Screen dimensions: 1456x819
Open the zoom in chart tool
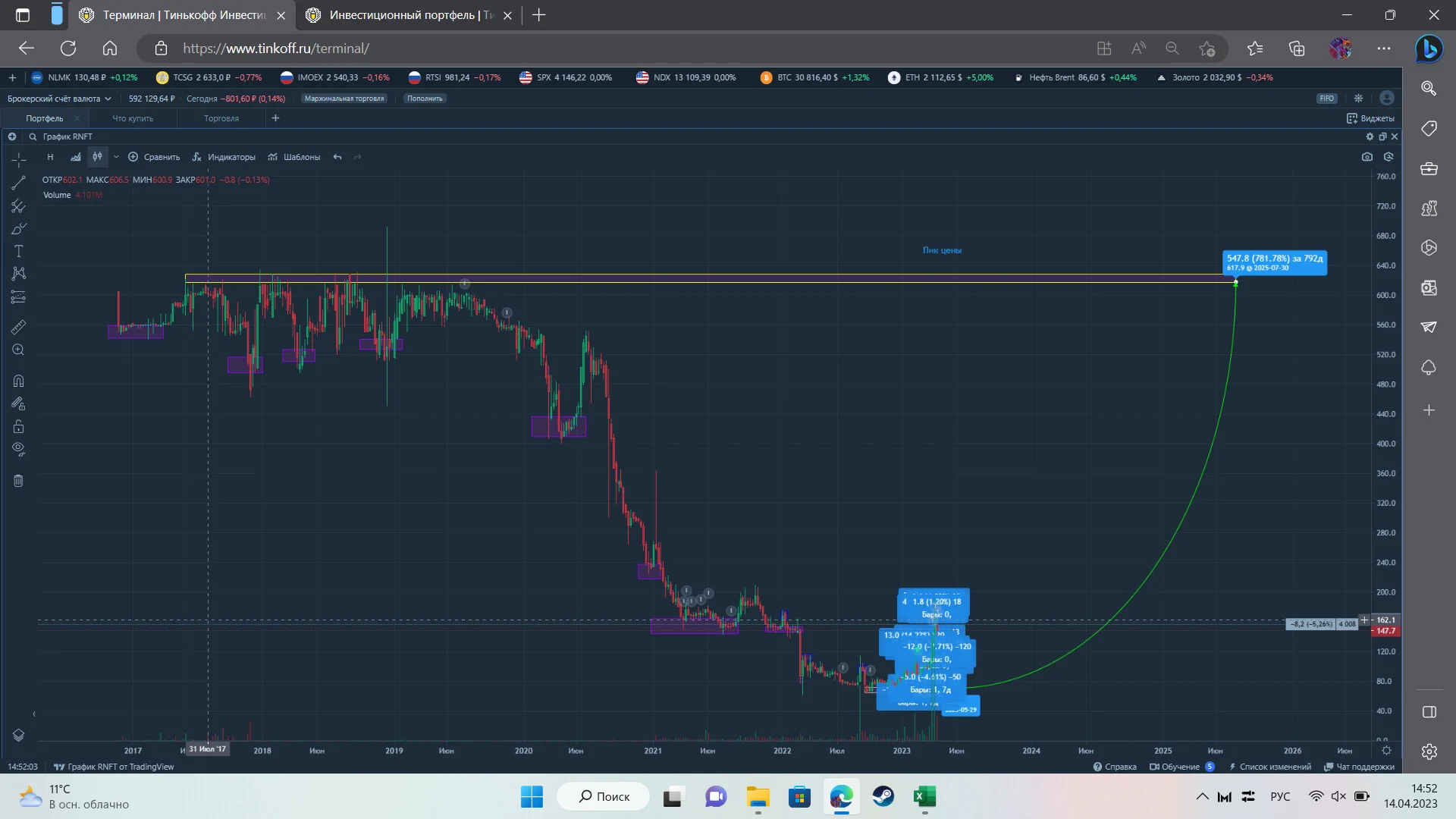(x=18, y=350)
